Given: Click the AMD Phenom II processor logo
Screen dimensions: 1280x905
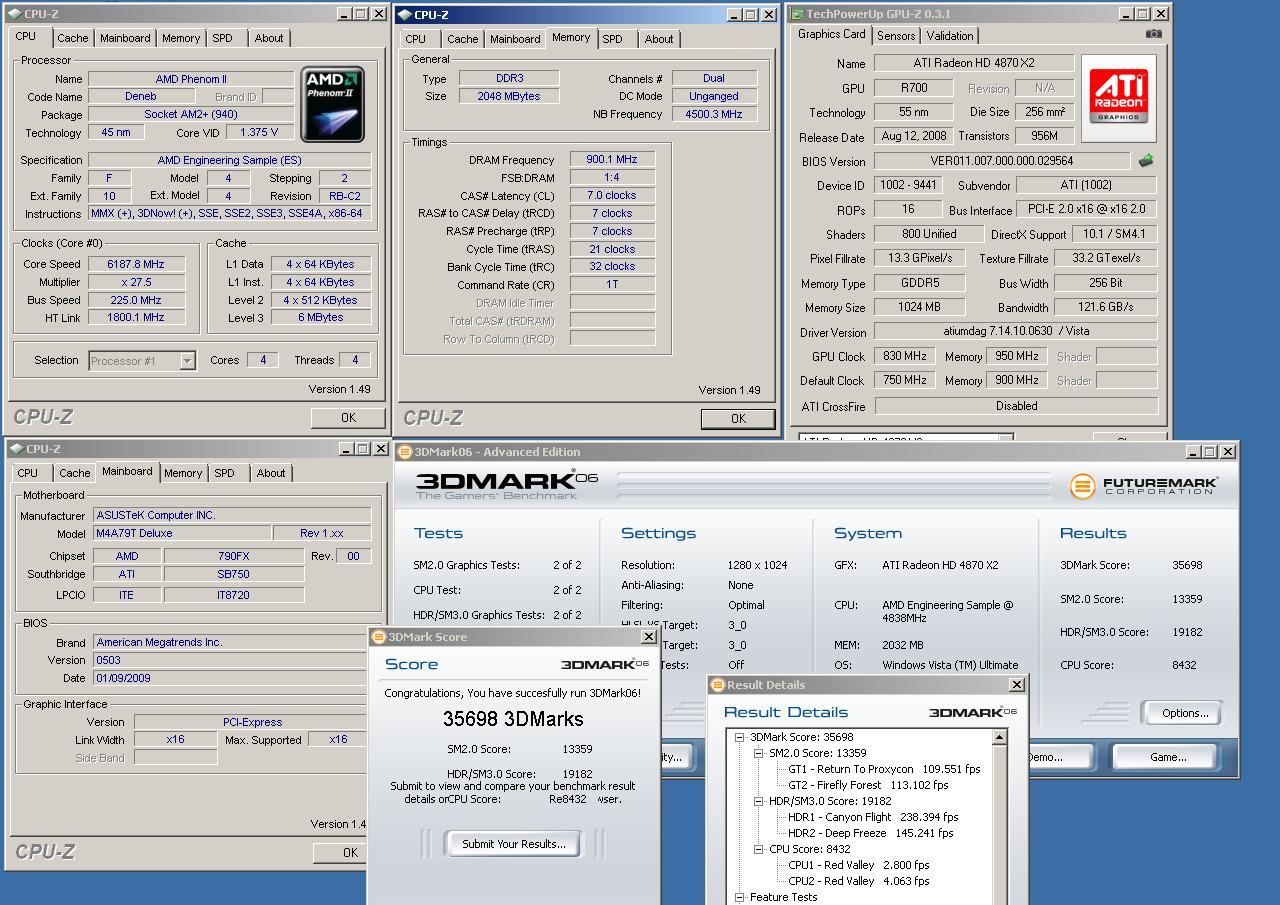Looking at the screenshot, I should 333,105.
